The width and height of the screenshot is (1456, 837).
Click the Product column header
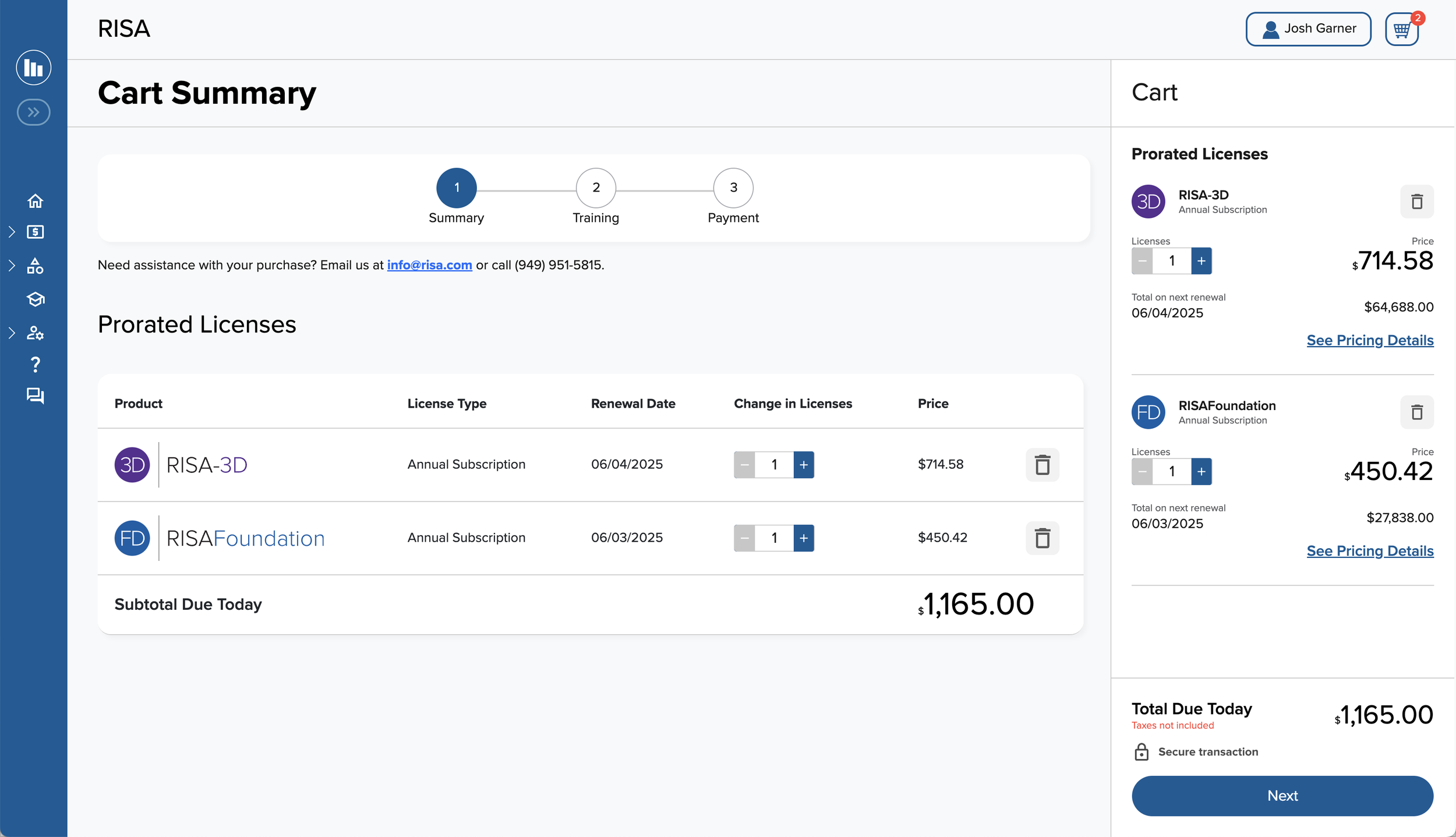(139, 404)
